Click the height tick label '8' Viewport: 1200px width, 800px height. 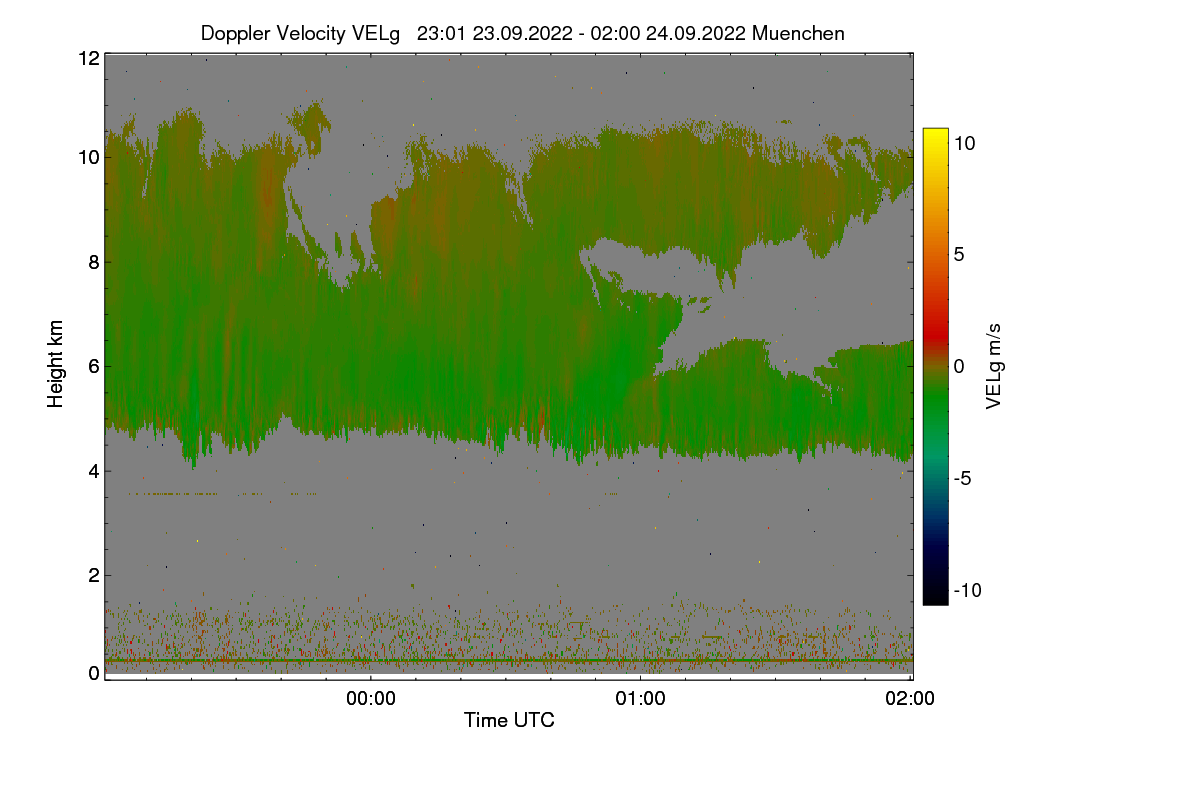(x=93, y=263)
